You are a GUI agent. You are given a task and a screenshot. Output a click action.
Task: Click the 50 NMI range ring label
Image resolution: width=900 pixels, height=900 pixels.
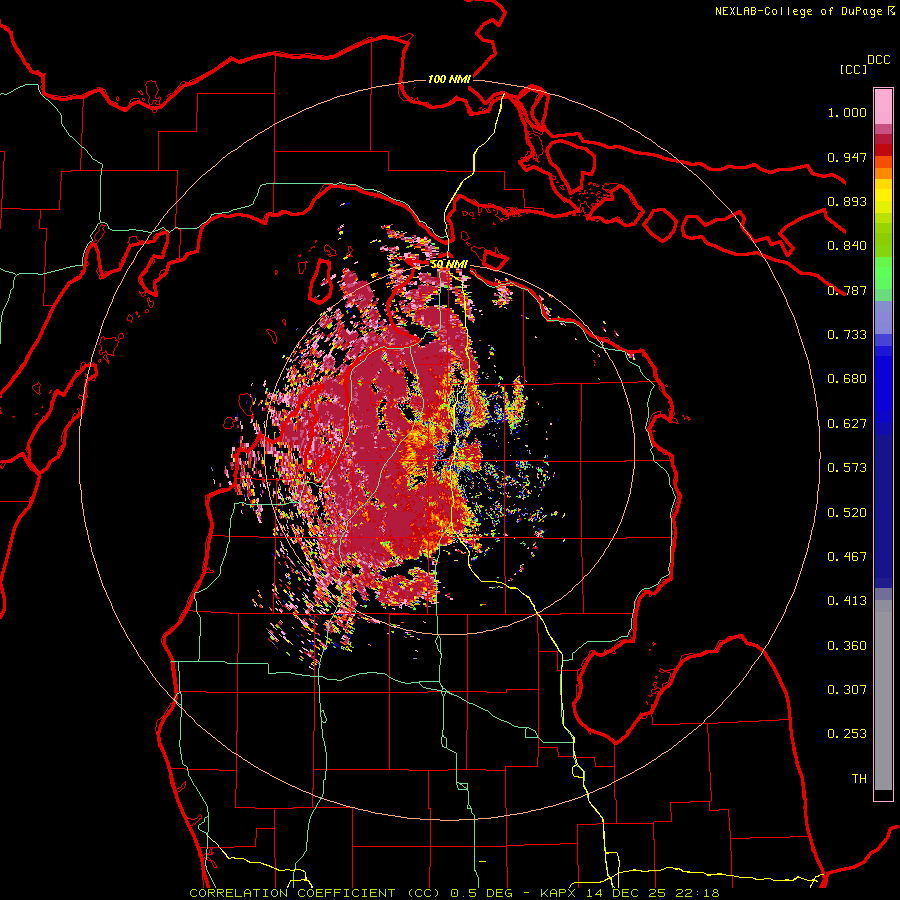pyautogui.click(x=449, y=264)
